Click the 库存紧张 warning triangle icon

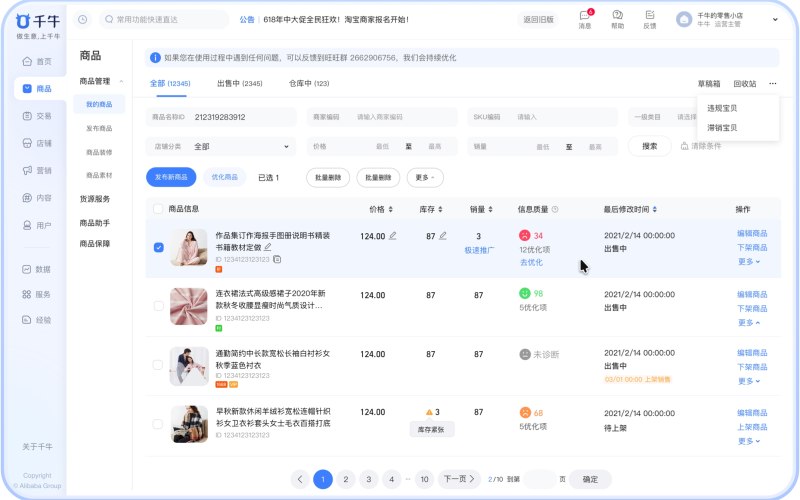click(429, 412)
